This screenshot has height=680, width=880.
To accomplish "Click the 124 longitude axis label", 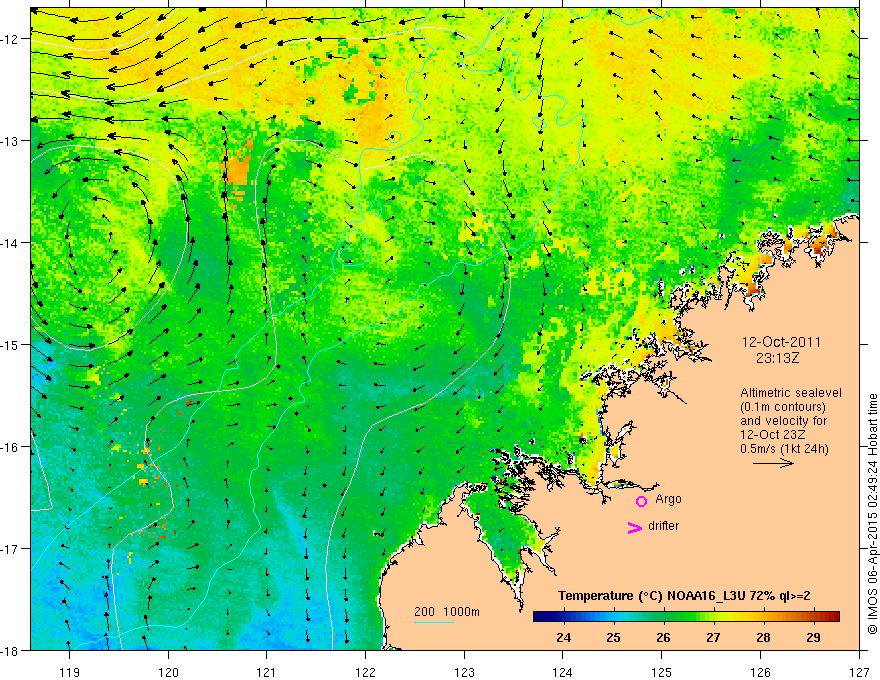I will [x=563, y=672].
